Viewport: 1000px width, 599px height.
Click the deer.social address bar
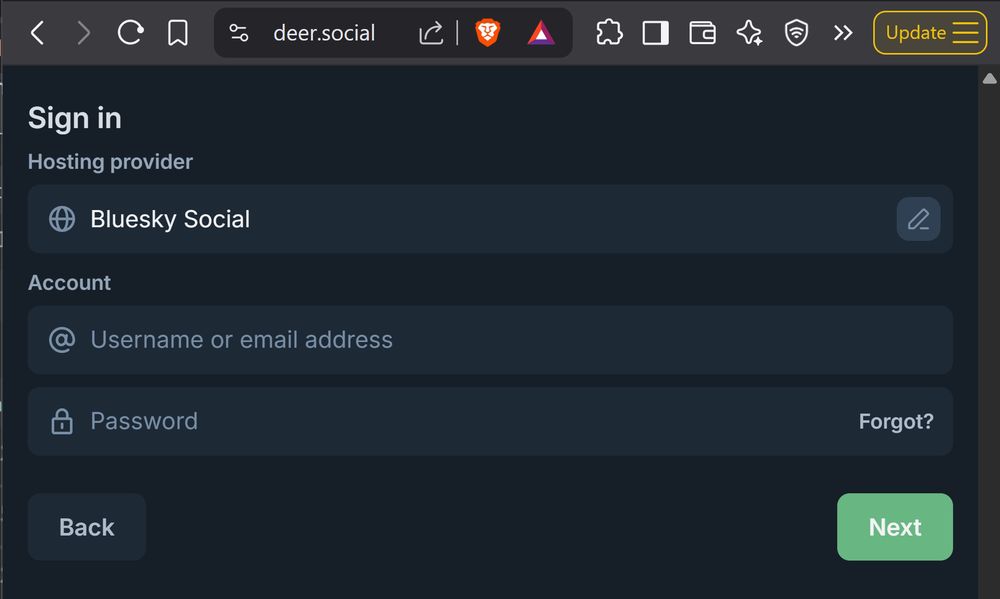323,32
